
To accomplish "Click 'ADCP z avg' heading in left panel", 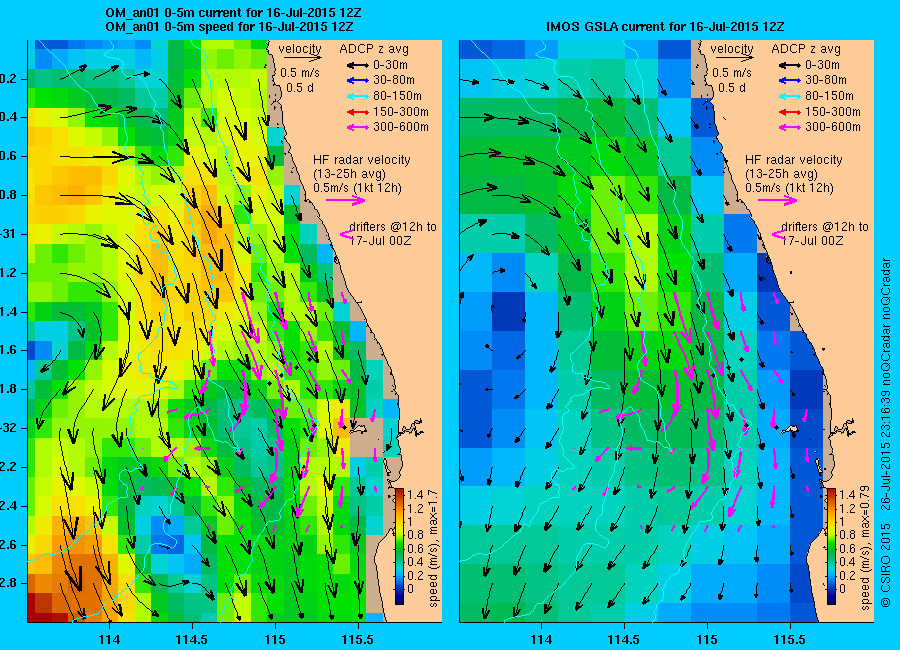I will point(374,49).
